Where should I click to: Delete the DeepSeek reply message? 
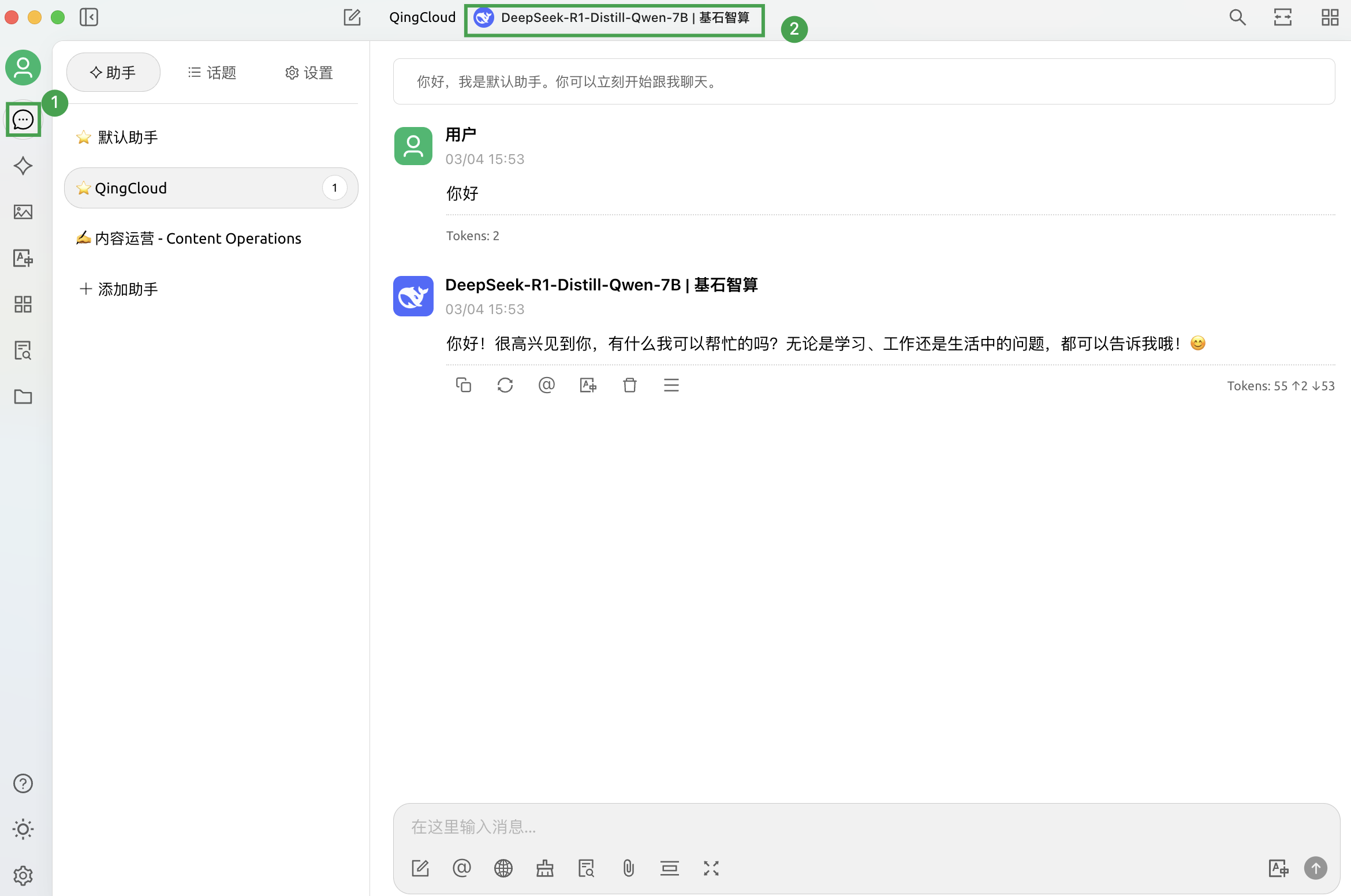pyautogui.click(x=630, y=385)
